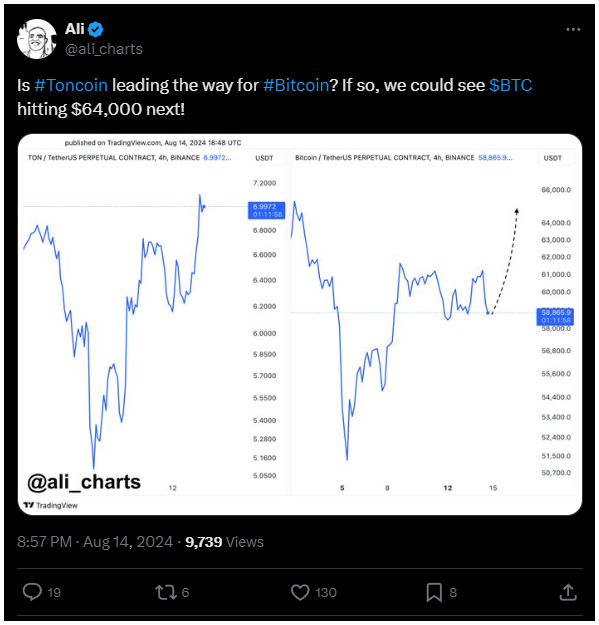The image size is (599, 625).
Task: Click the TradingView logo in chart
Action: tap(51, 505)
